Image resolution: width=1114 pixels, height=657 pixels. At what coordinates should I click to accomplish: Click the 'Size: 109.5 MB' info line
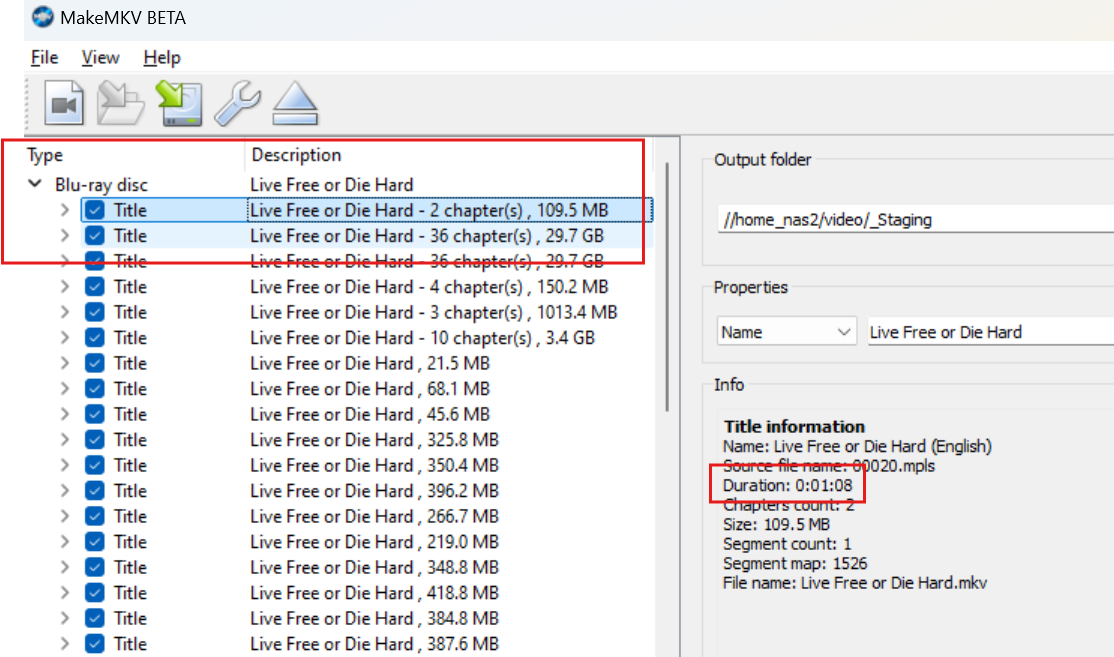click(x=777, y=524)
